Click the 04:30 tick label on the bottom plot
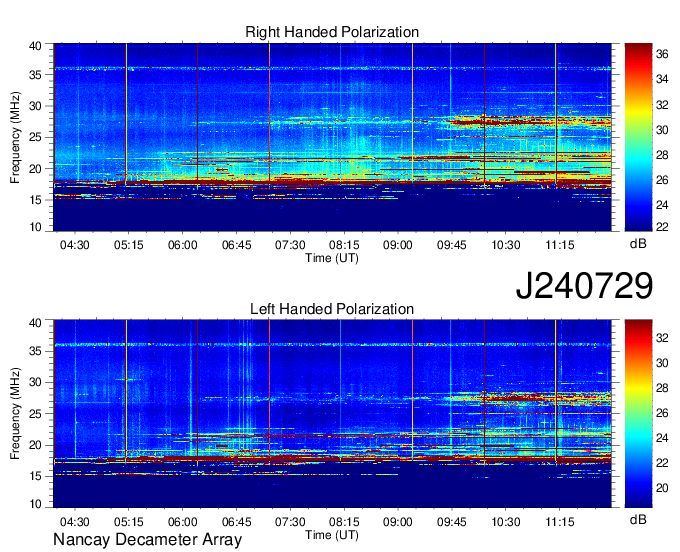 tap(75, 522)
